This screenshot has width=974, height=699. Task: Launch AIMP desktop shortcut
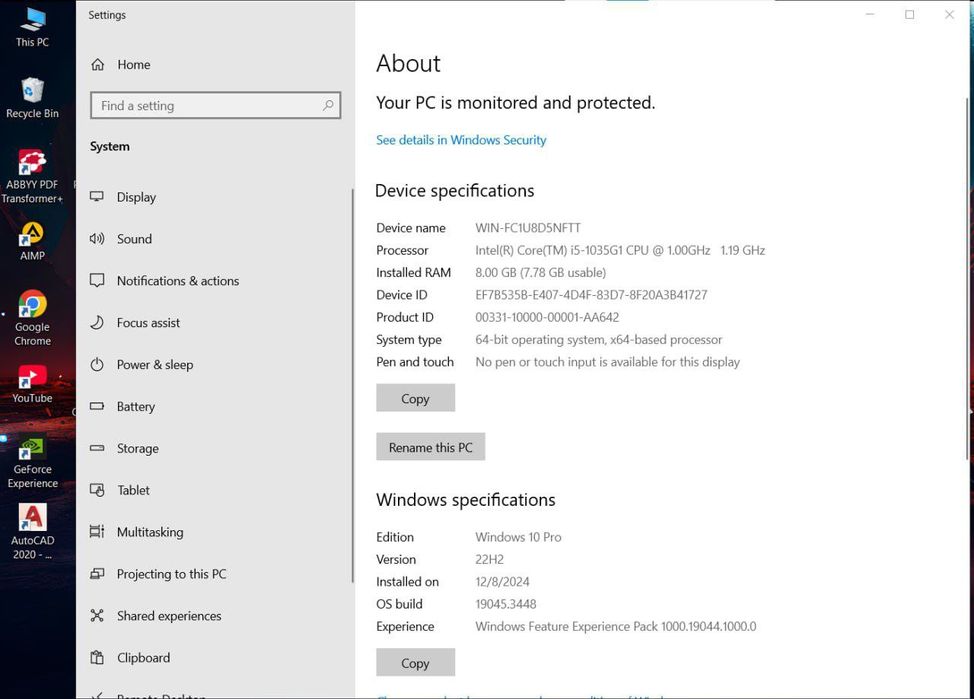(32, 241)
